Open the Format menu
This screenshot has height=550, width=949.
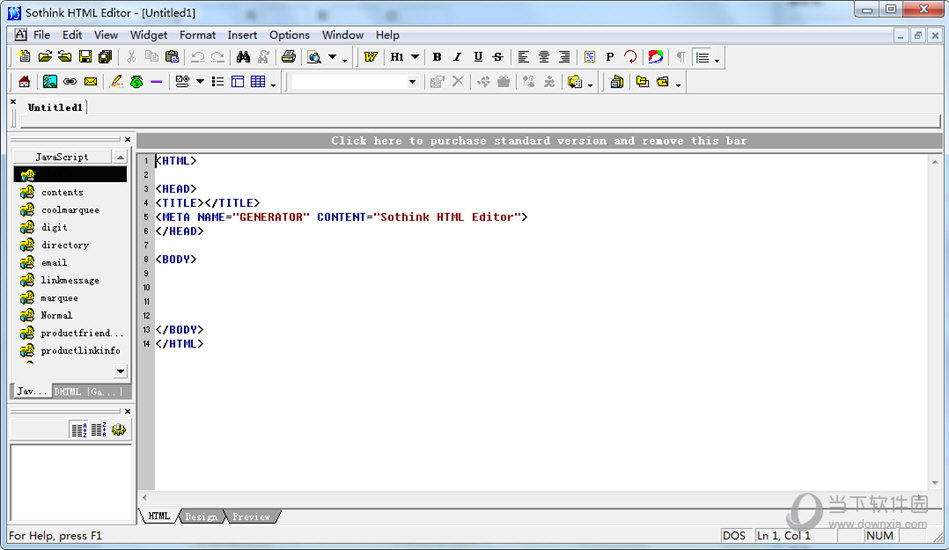[197, 35]
